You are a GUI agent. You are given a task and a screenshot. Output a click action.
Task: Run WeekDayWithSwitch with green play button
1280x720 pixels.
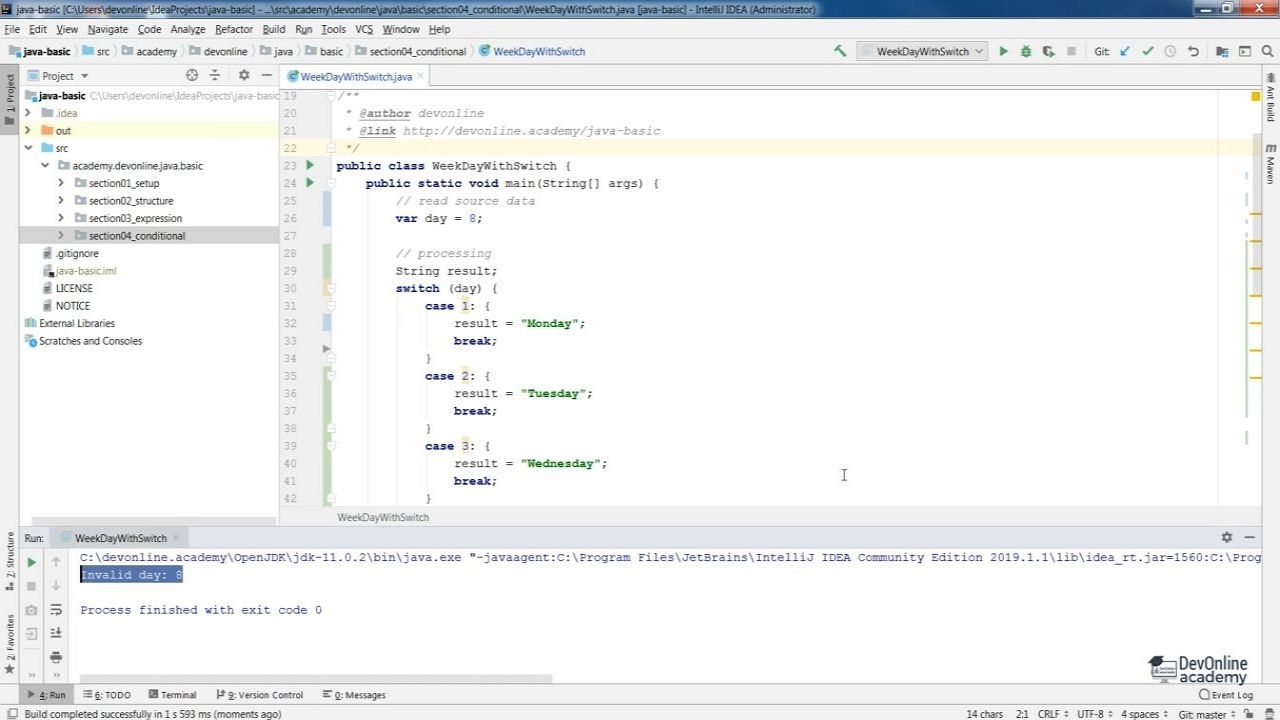(x=1003, y=51)
